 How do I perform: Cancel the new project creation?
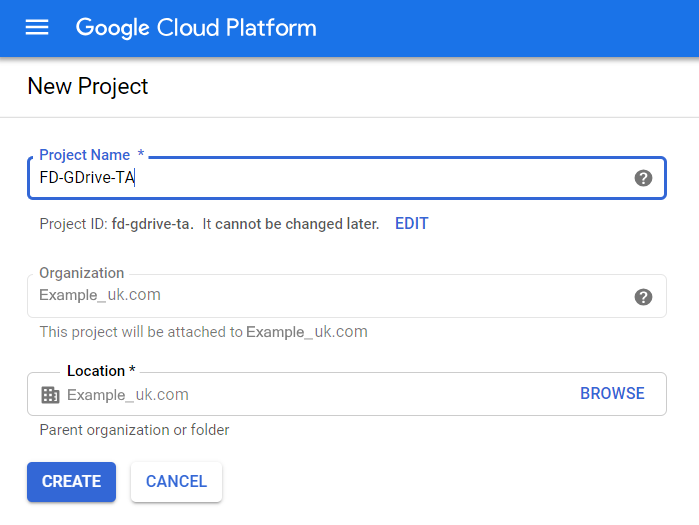click(176, 482)
